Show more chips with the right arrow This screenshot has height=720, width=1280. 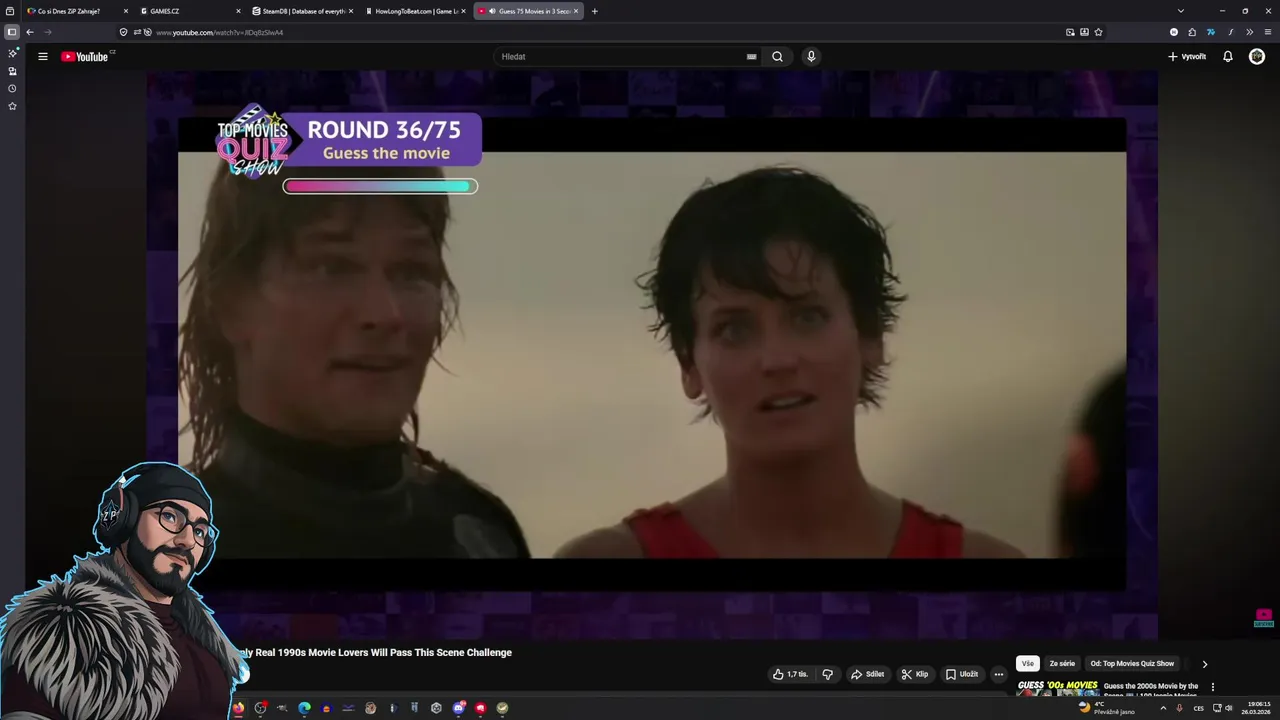coord(1204,663)
